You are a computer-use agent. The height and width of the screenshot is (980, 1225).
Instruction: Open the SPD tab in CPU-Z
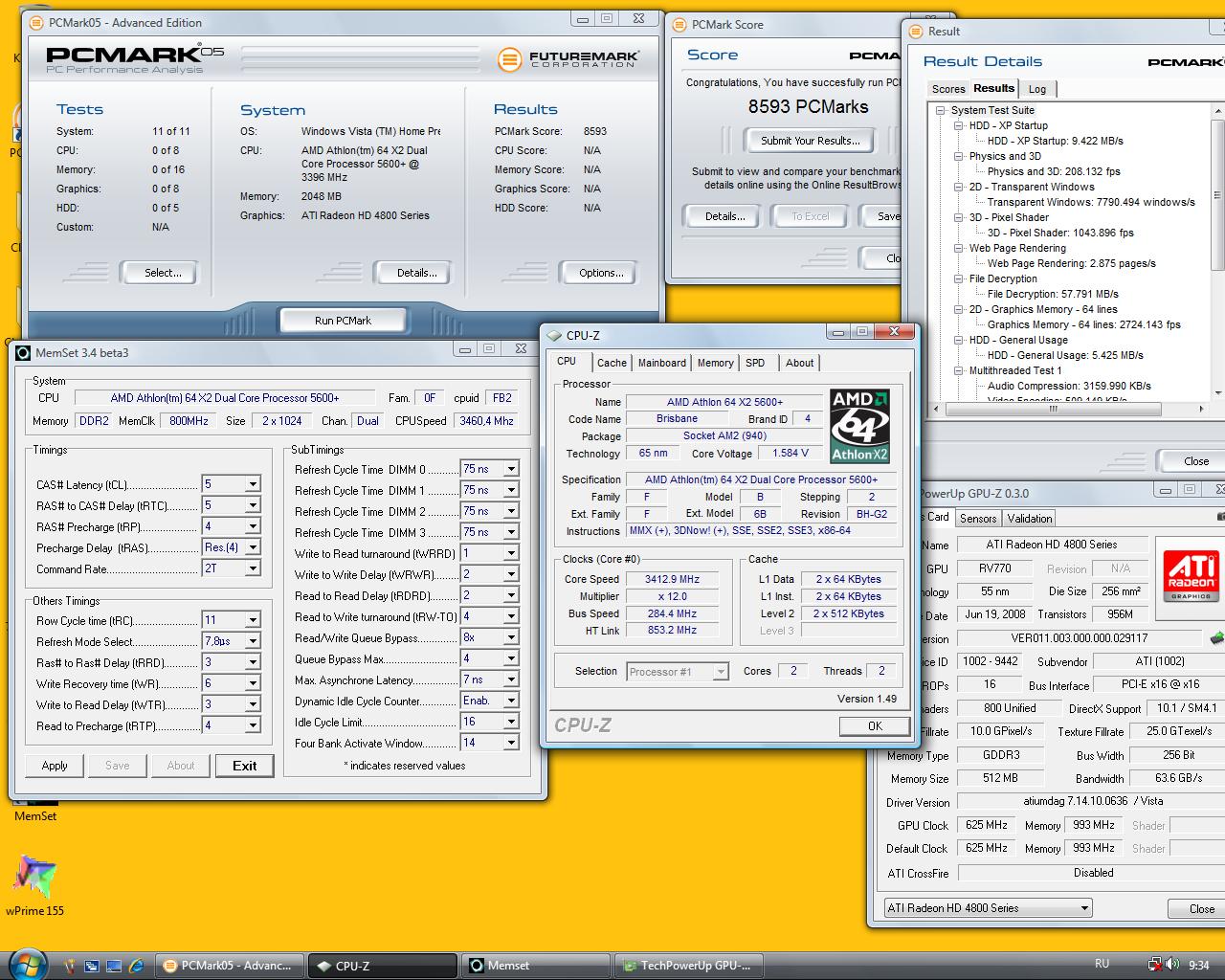(x=755, y=363)
